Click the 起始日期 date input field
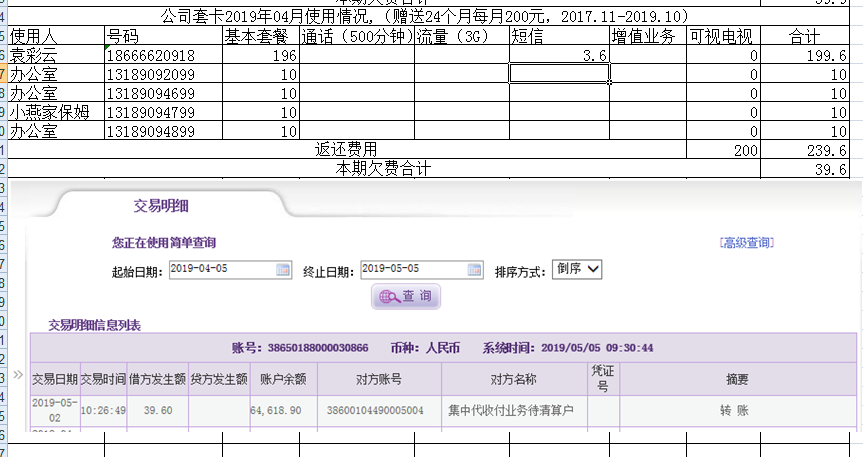 (x=221, y=270)
